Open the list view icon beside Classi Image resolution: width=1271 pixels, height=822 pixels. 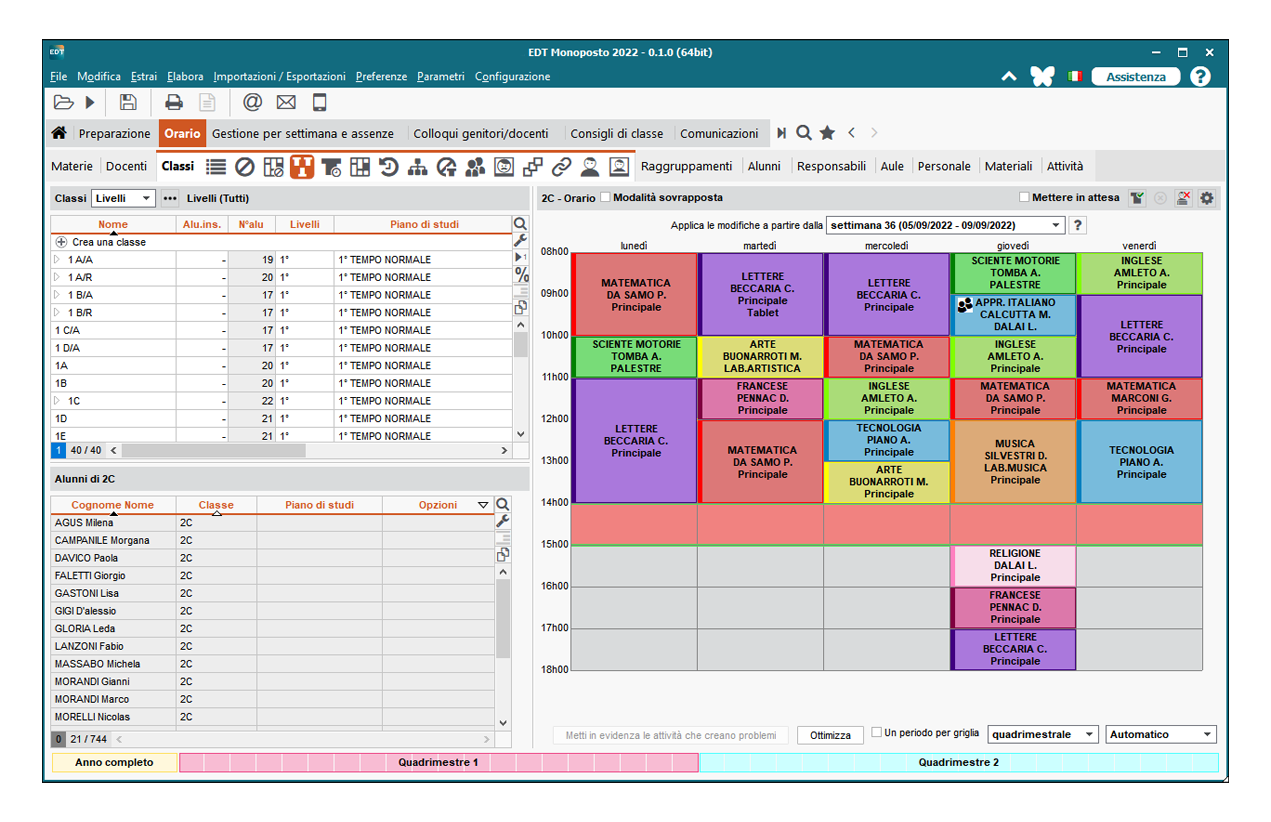point(215,166)
